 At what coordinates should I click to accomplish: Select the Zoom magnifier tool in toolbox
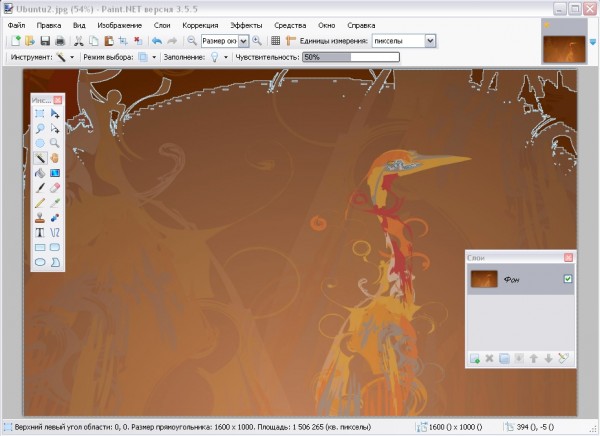point(55,143)
